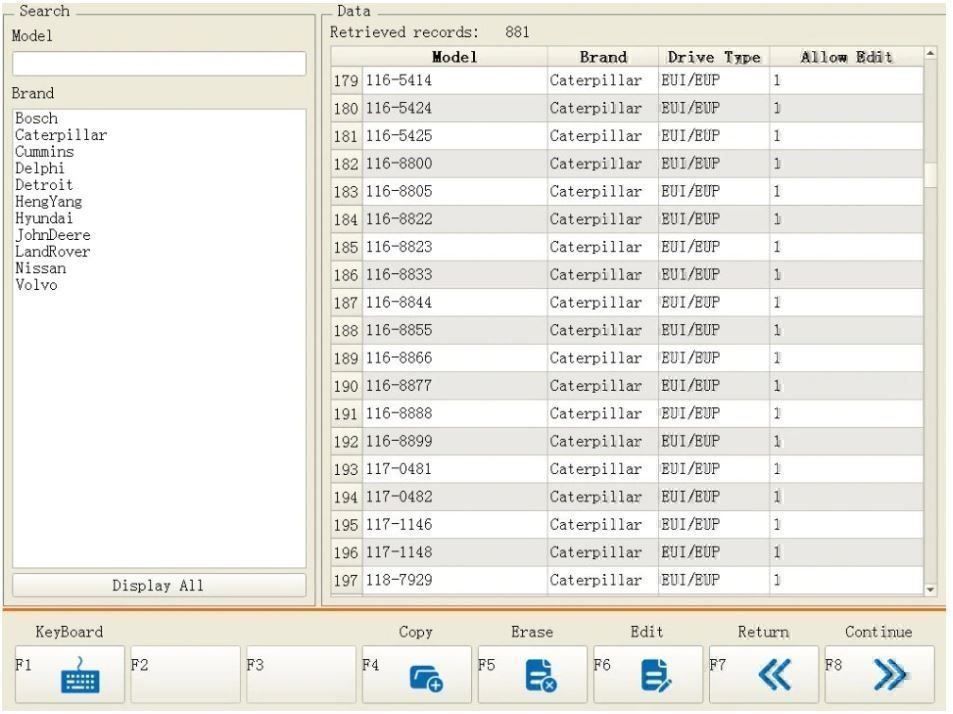Viewport: 953px width, 714px height.
Task: Select Bosch in the Brand list
Action: pyautogui.click(x=36, y=118)
